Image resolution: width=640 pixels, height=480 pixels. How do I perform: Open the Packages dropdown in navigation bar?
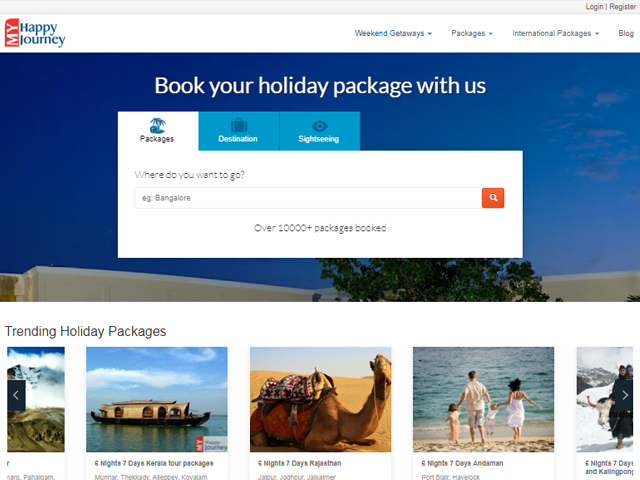pos(472,33)
